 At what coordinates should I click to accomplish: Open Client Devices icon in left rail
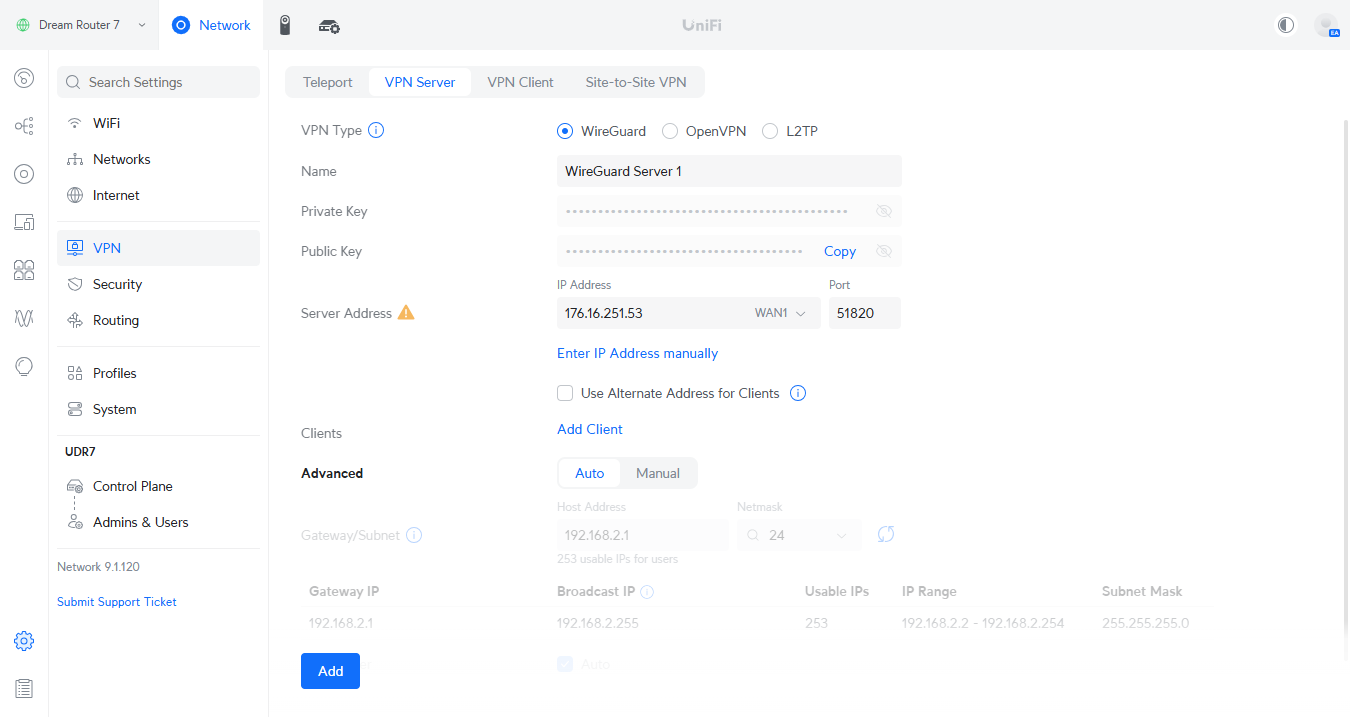coord(24,222)
